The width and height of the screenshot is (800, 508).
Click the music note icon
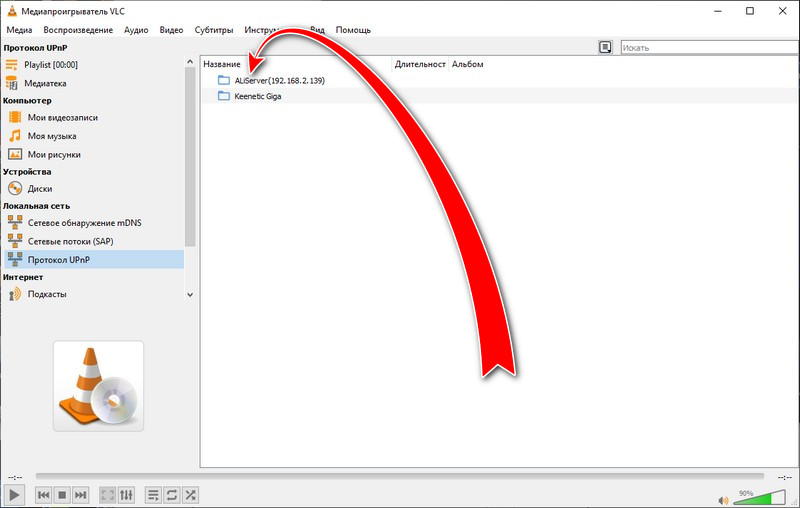click(x=15, y=136)
